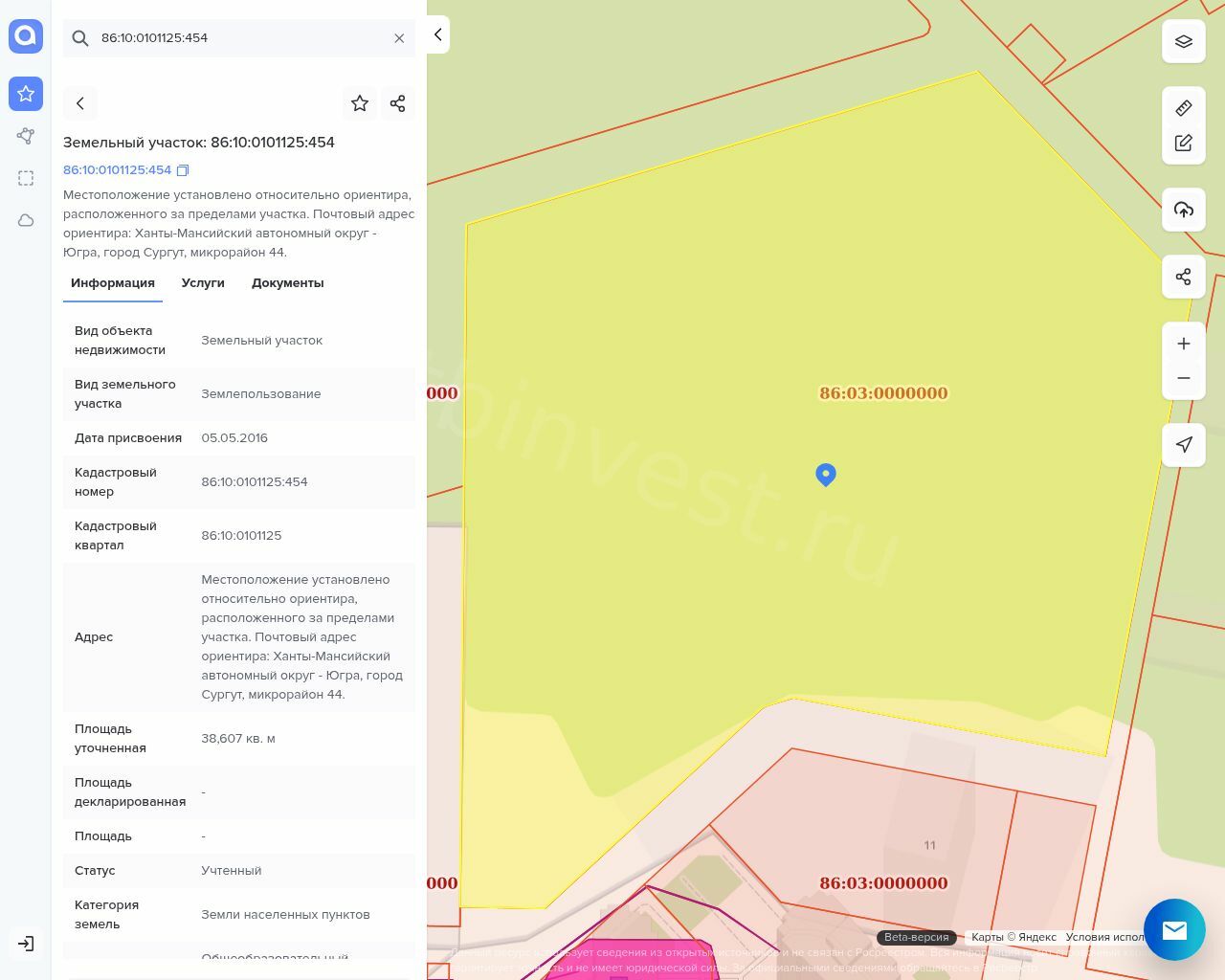Share parcel from the info panel
The image size is (1225, 980).
tap(398, 103)
